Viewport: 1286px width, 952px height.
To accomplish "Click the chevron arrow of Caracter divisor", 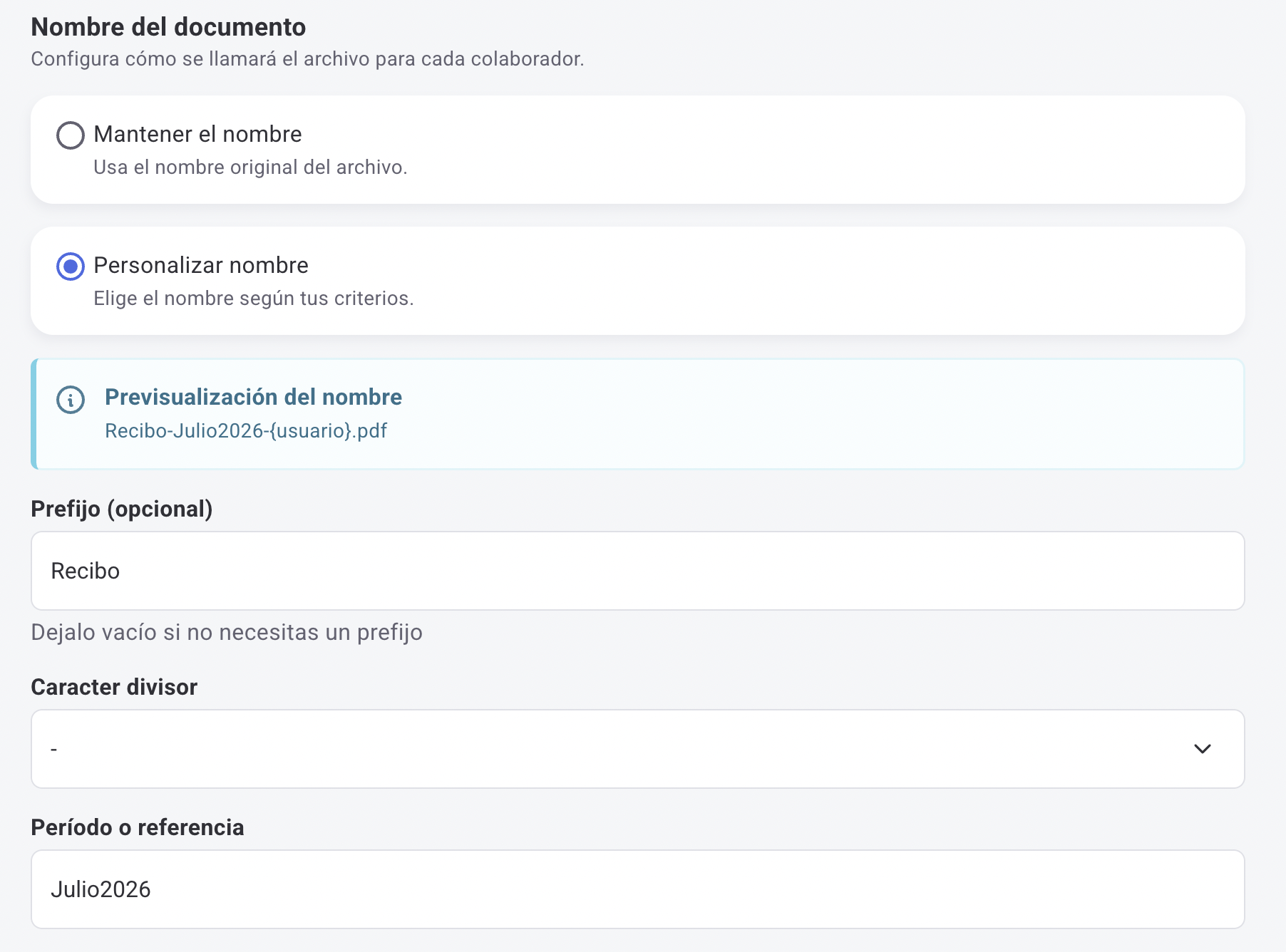I will click(1202, 748).
